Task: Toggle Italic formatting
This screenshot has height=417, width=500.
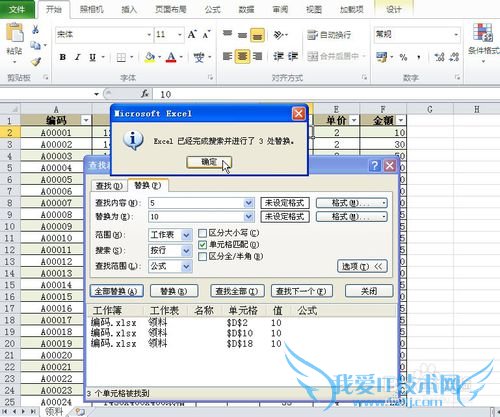Action: (x=77, y=57)
